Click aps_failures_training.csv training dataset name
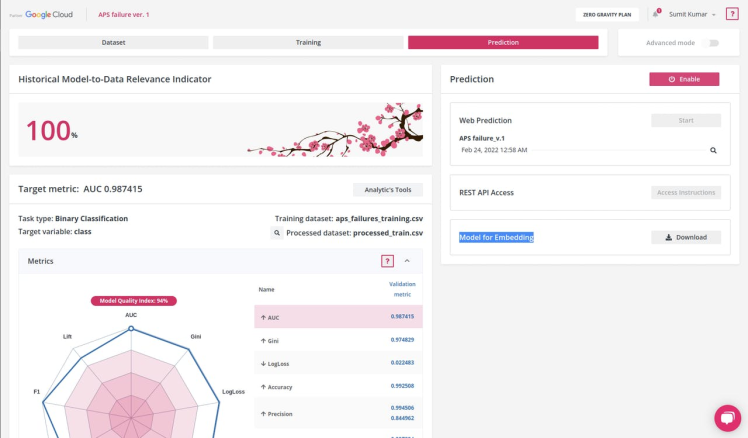Screen dimensions: 748x438 pos(379,219)
